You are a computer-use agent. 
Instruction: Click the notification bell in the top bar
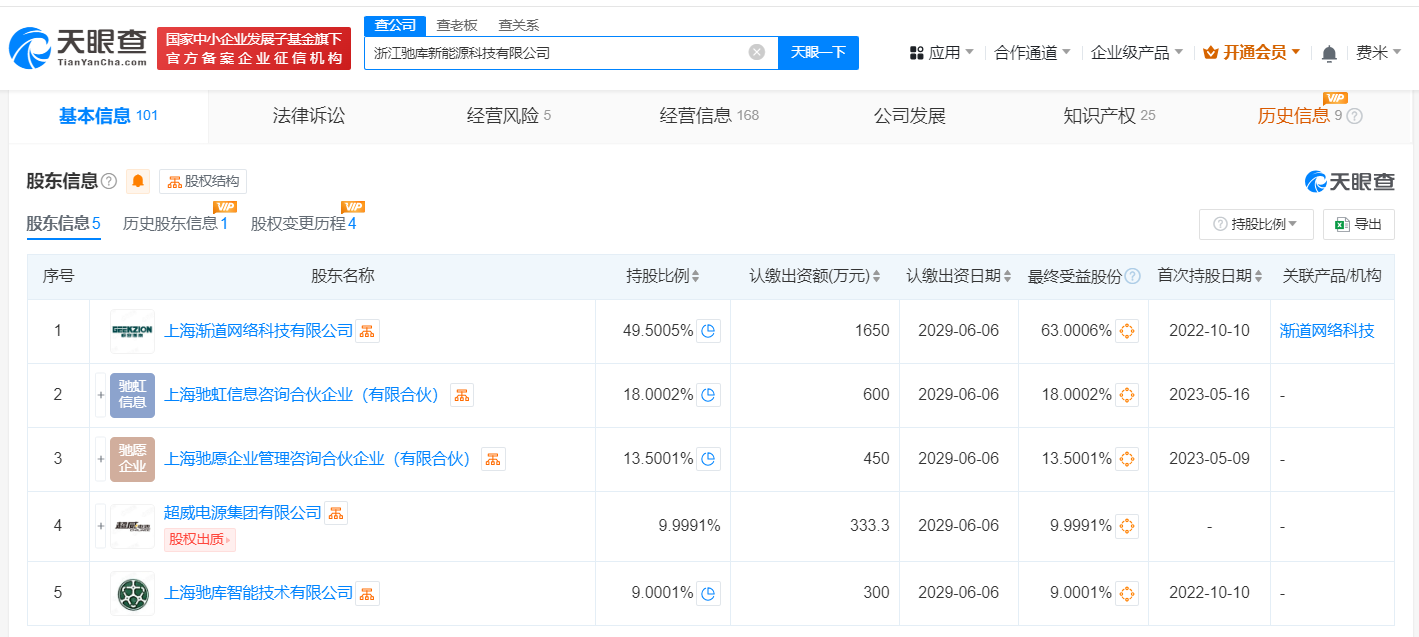1329,51
